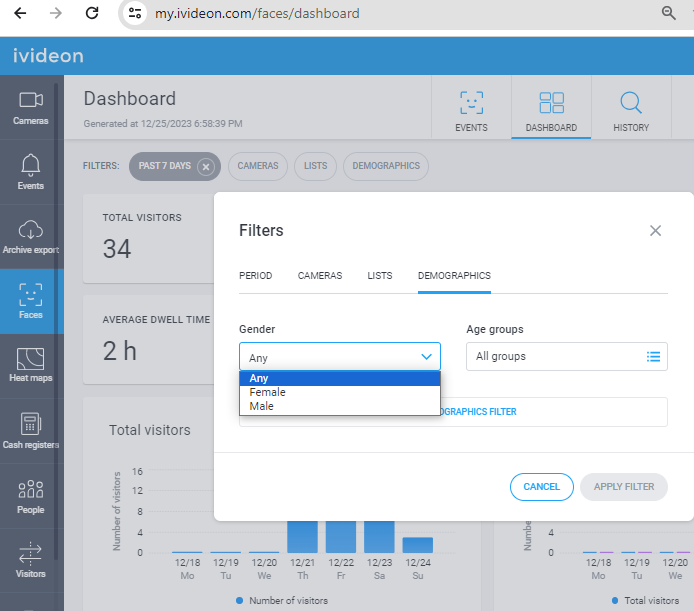Click the AVERAGE DWELL TIME 2 h value
Viewport: 694px width, 611px height.
[x=120, y=351]
